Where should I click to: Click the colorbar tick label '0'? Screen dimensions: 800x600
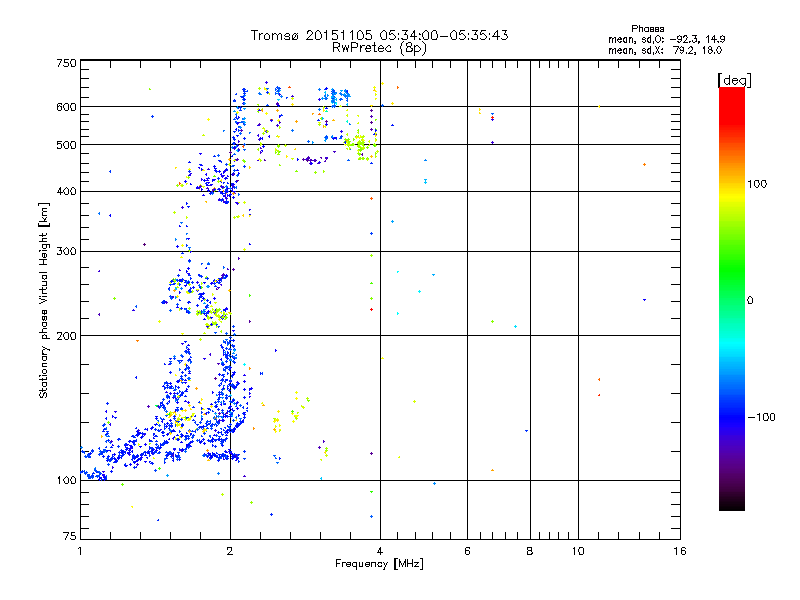750,301
